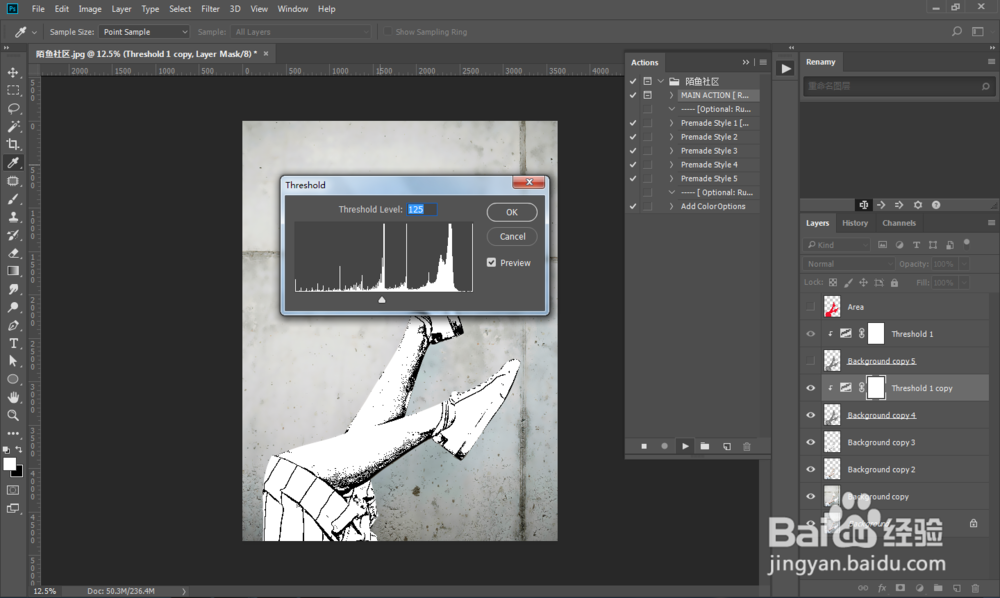Select the Clone Stamp tool
This screenshot has height=598, width=1000.
point(13,217)
